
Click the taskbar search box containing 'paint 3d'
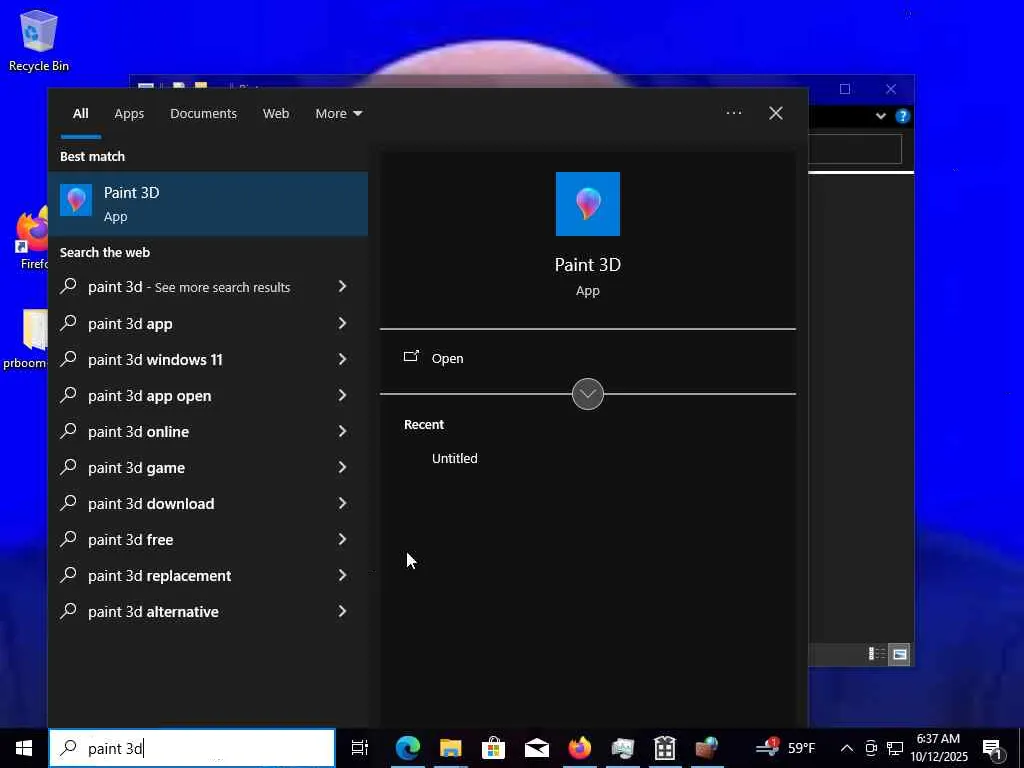tap(192, 748)
